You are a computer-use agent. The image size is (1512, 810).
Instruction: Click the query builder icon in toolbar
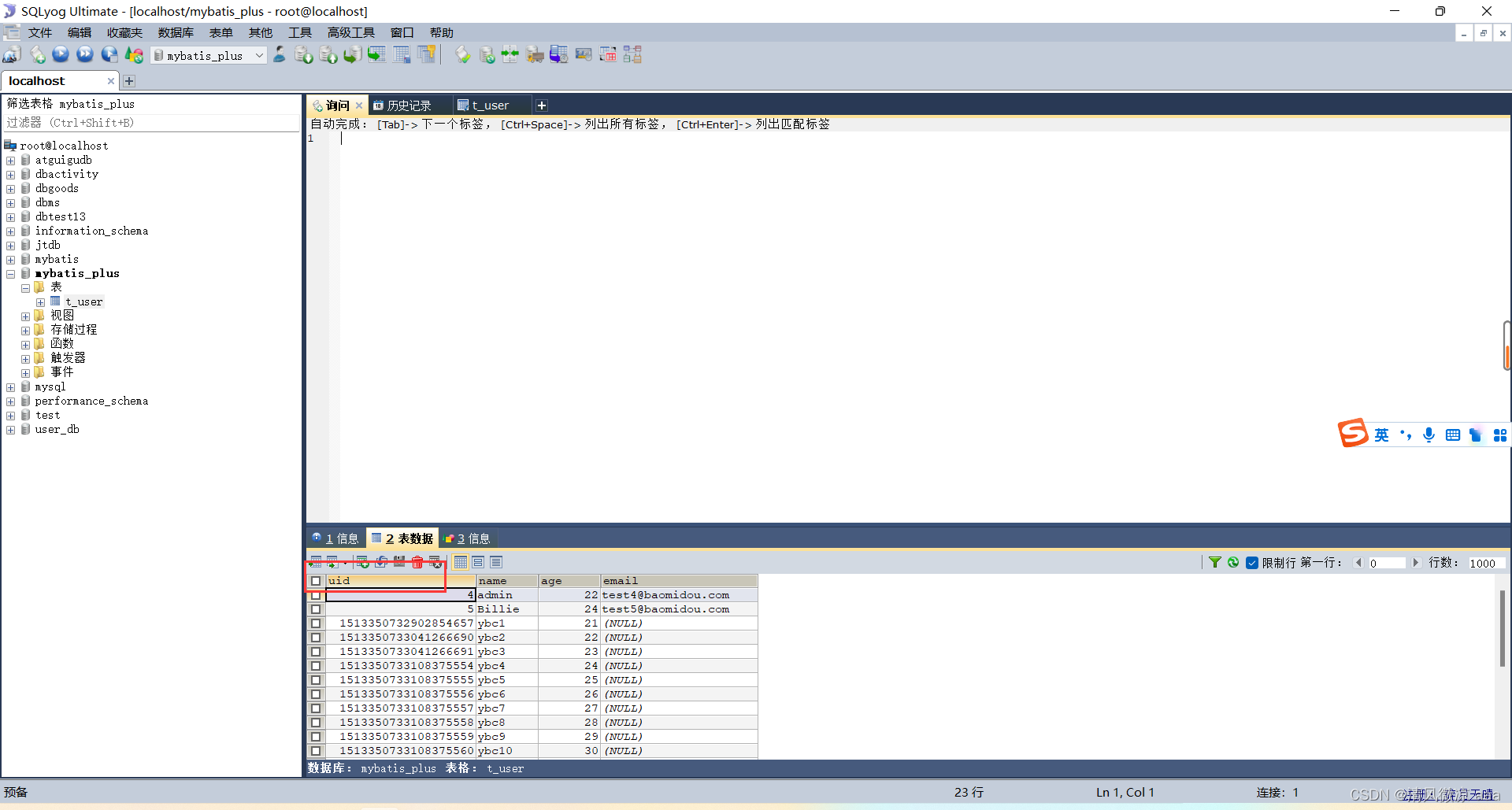click(x=608, y=55)
